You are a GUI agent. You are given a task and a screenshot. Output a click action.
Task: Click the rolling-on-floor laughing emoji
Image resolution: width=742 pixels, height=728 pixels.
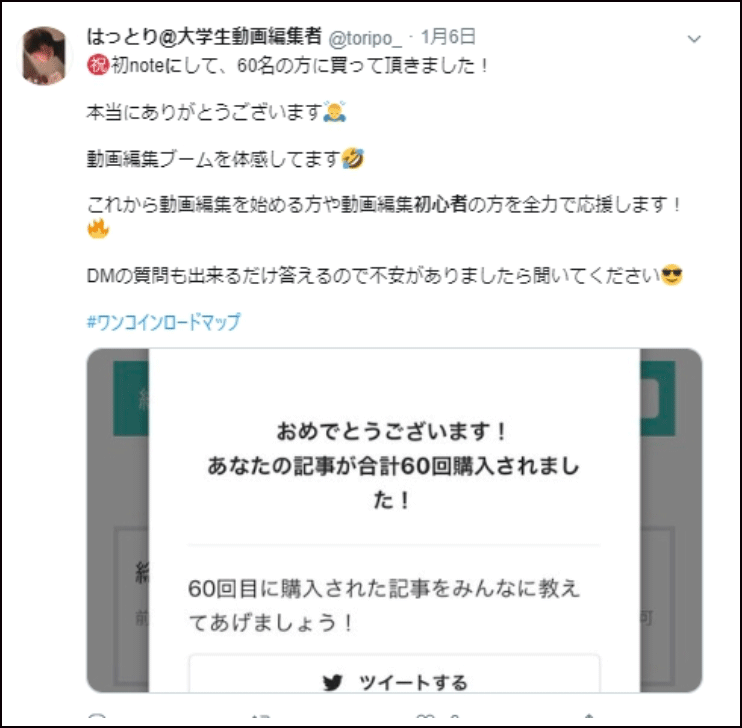pyautogui.click(x=353, y=158)
